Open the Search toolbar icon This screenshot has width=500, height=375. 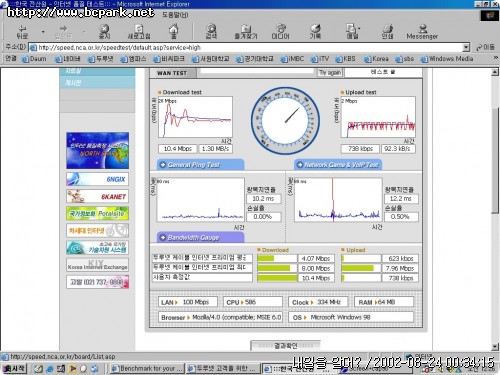(x=211, y=32)
